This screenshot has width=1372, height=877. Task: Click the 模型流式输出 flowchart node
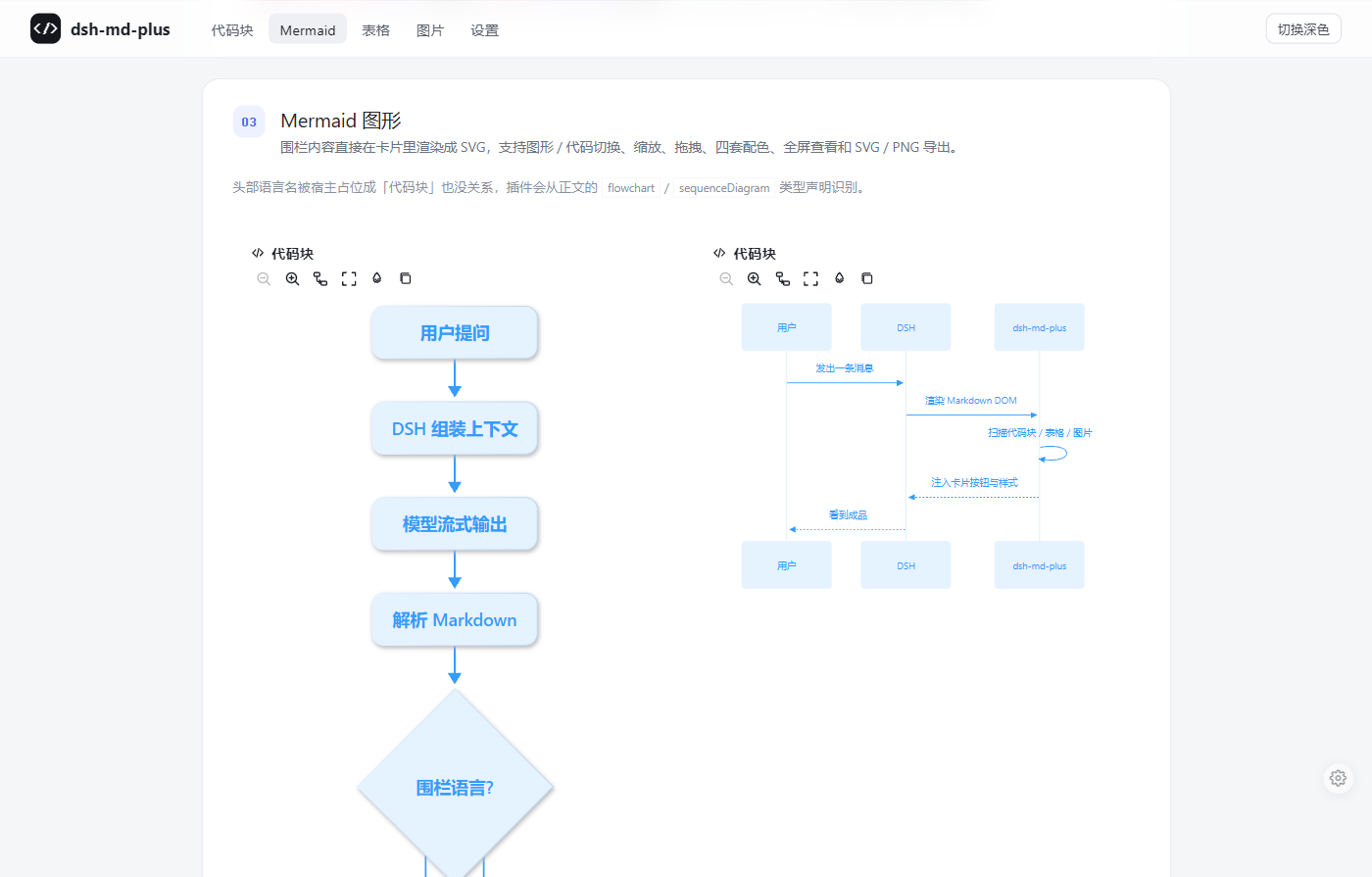click(x=455, y=524)
